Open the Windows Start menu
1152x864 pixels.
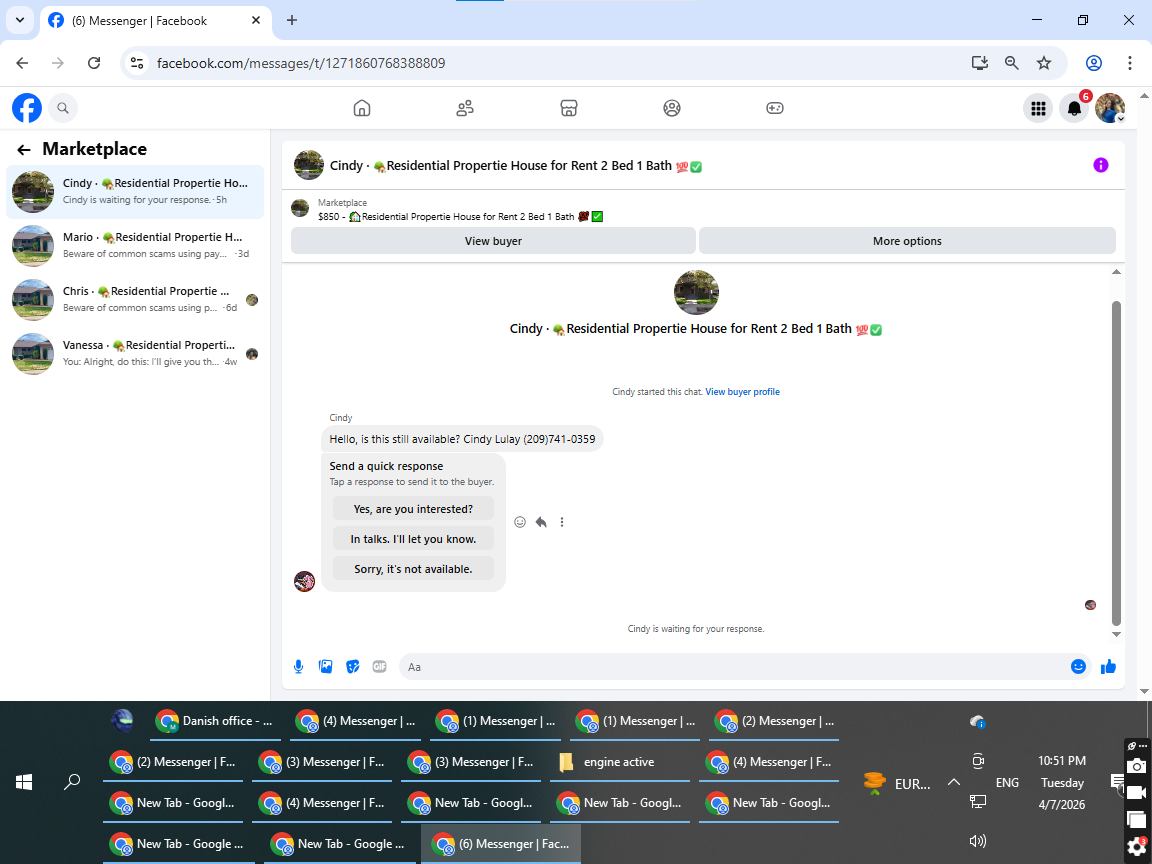tap(24, 782)
